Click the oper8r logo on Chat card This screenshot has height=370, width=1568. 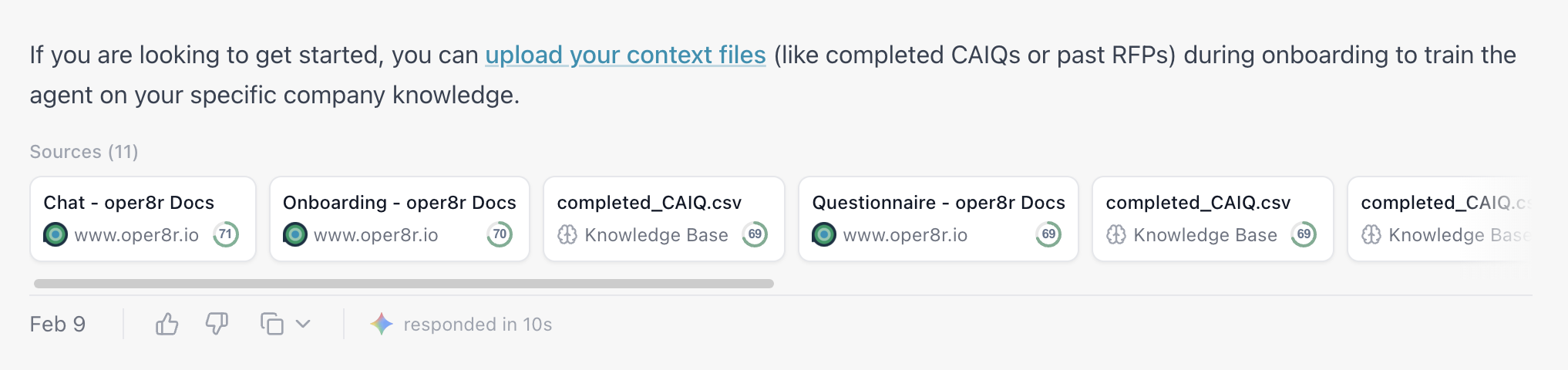(56, 234)
